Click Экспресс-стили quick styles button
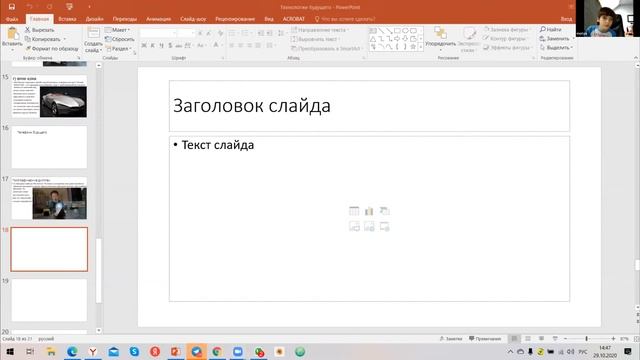Viewport: 640px width, 360px height. point(468,39)
